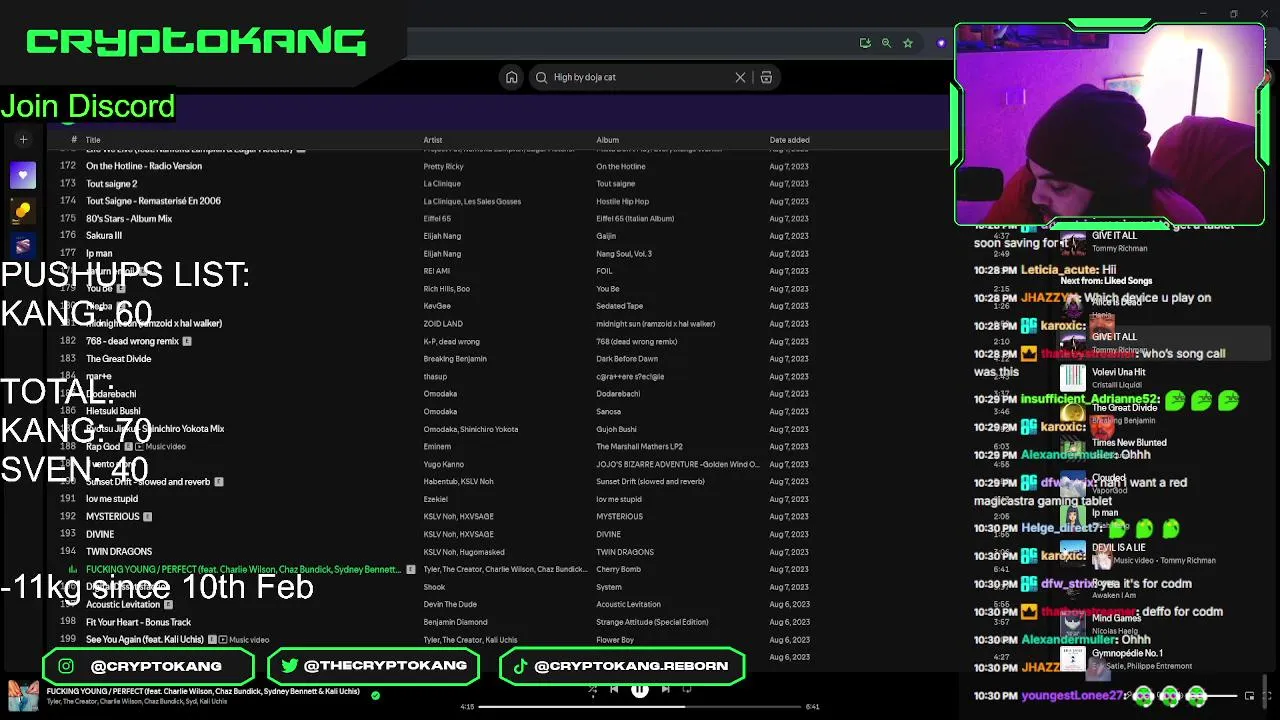Toggle shuffle in the player bar
Screen dimensions: 1280x720
coord(592,688)
